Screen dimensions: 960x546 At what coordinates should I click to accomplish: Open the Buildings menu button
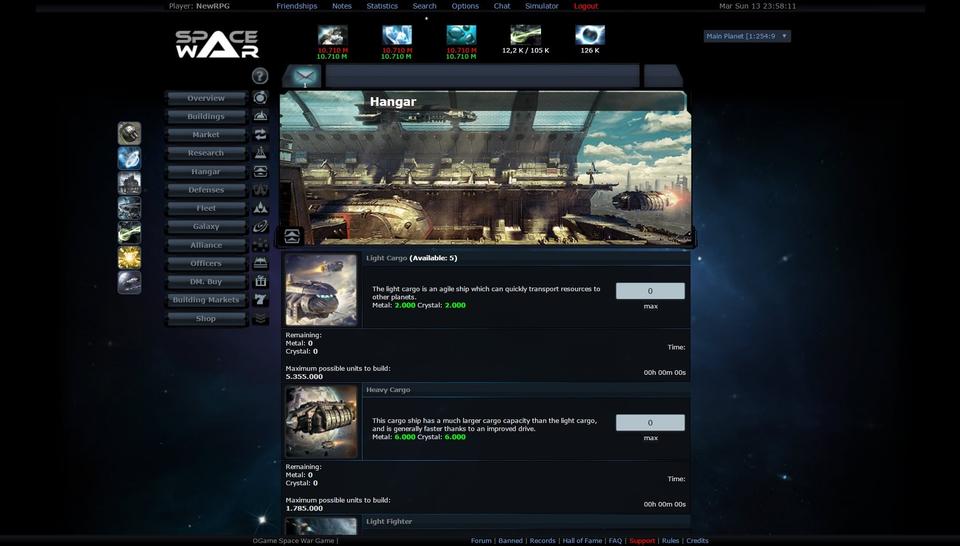[x=206, y=116]
